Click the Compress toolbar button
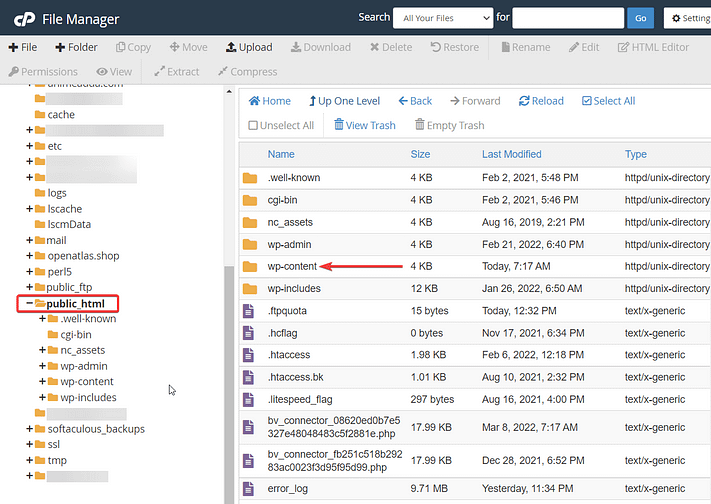 (x=248, y=72)
